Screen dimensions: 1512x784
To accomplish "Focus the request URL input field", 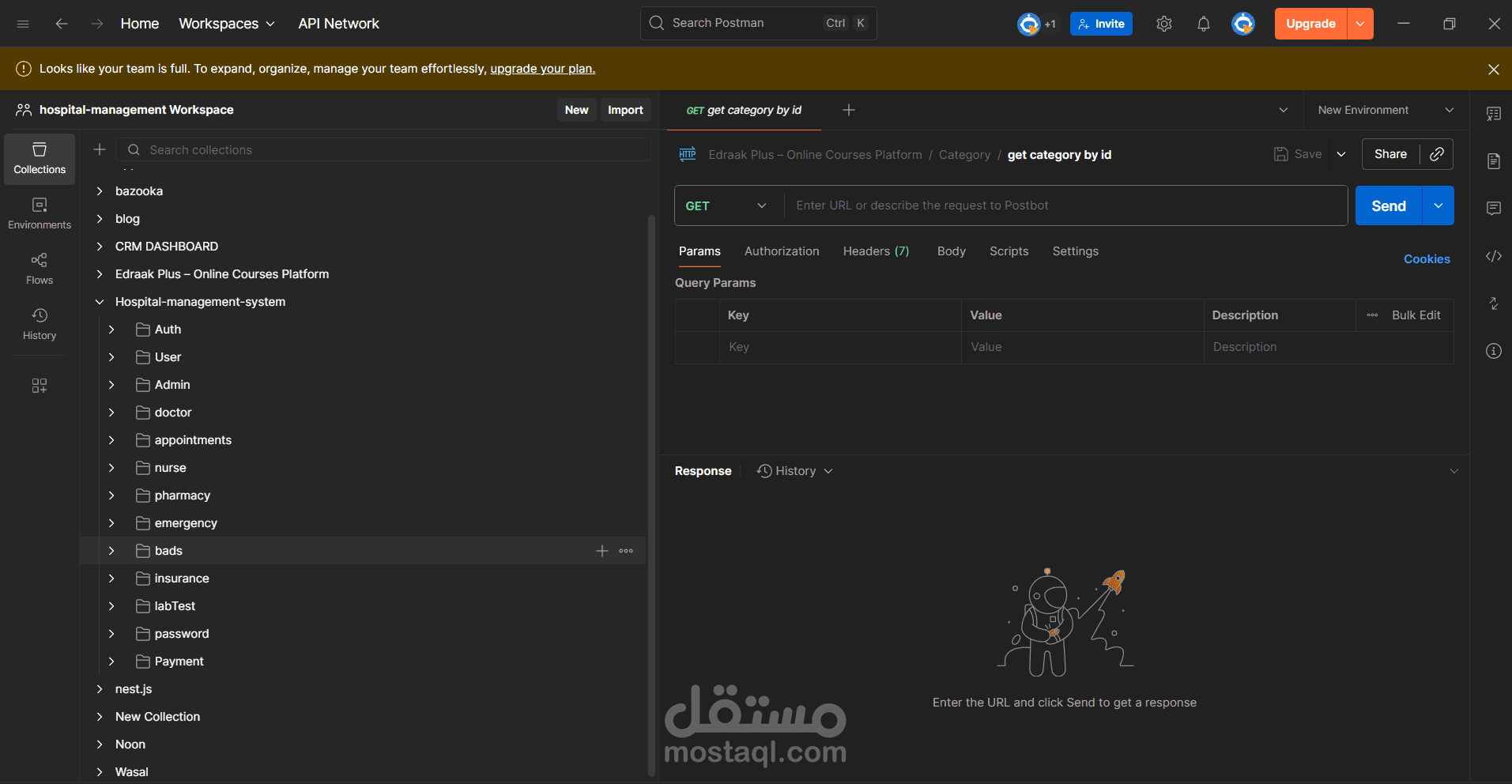I will click(1065, 205).
